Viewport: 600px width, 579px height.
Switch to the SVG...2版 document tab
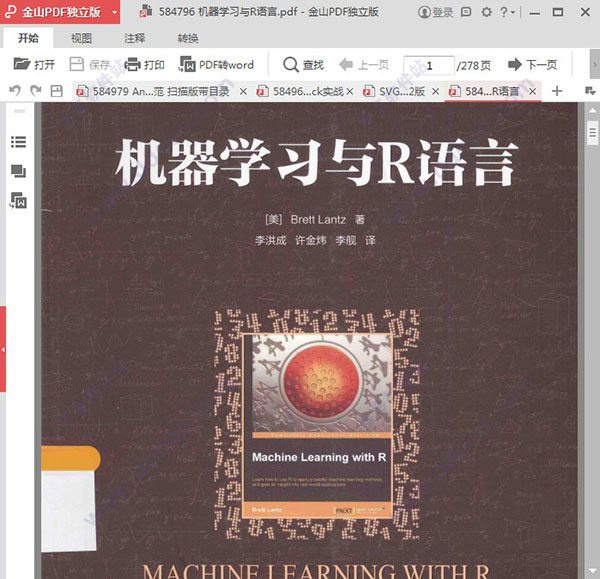click(x=394, y=91)
